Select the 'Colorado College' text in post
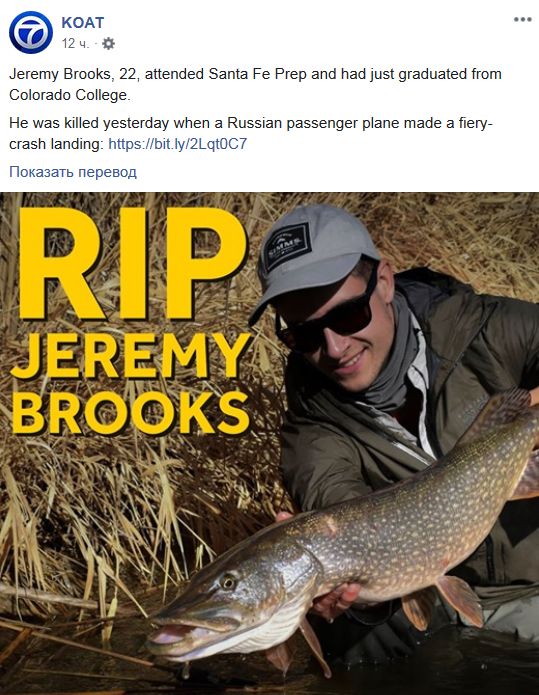The width and height of the screenshot is (539, 695). 69,95
